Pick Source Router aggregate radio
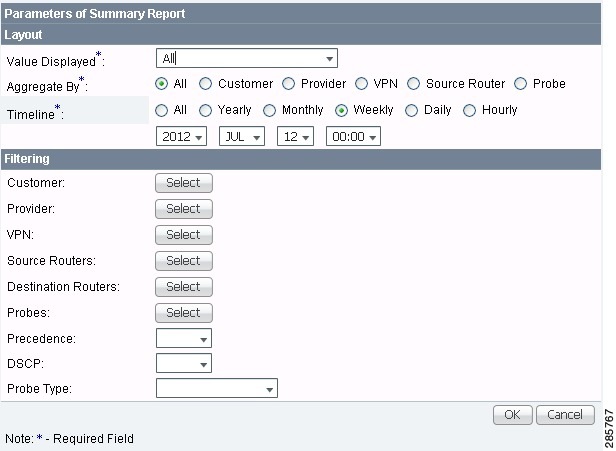This screenshot has width=616, height=451. coord(414,84)
